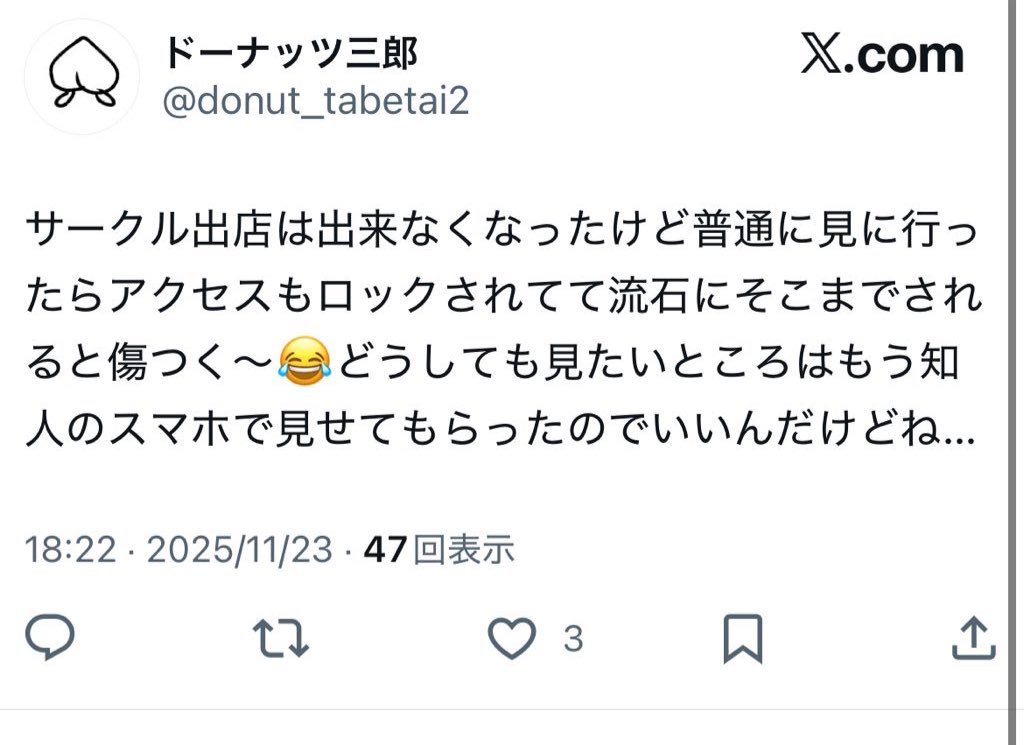
Task: Click the last tweet line 人のスマホで
Action: coord(500,429)
